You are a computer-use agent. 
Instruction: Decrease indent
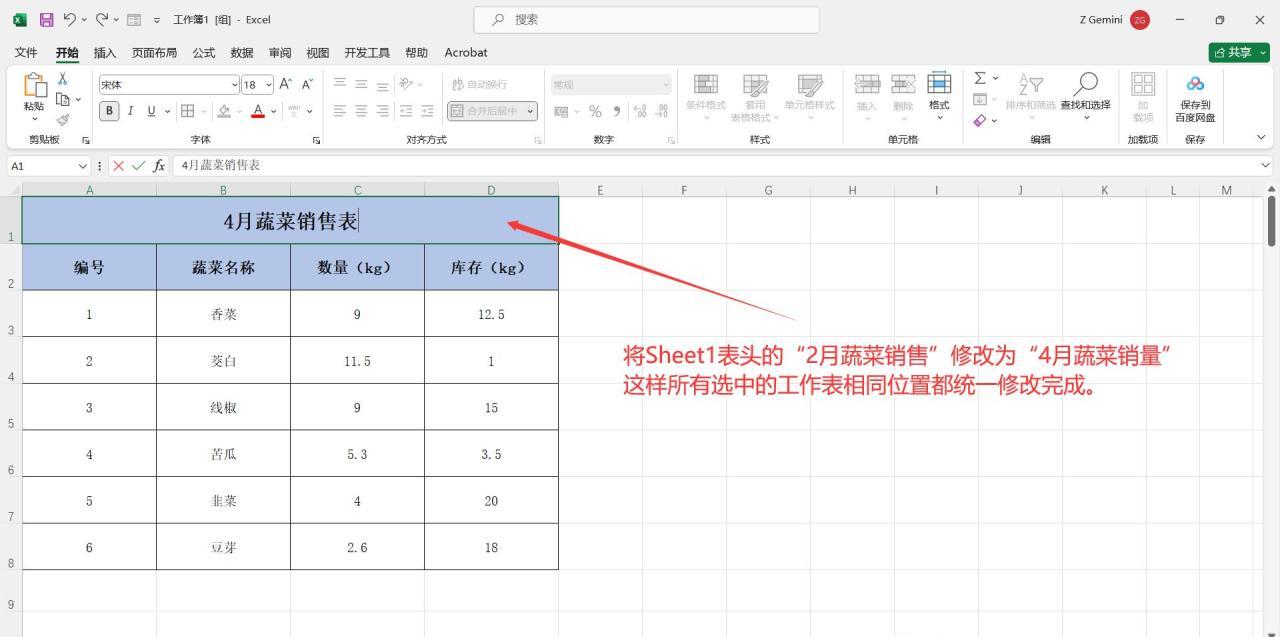406,111
